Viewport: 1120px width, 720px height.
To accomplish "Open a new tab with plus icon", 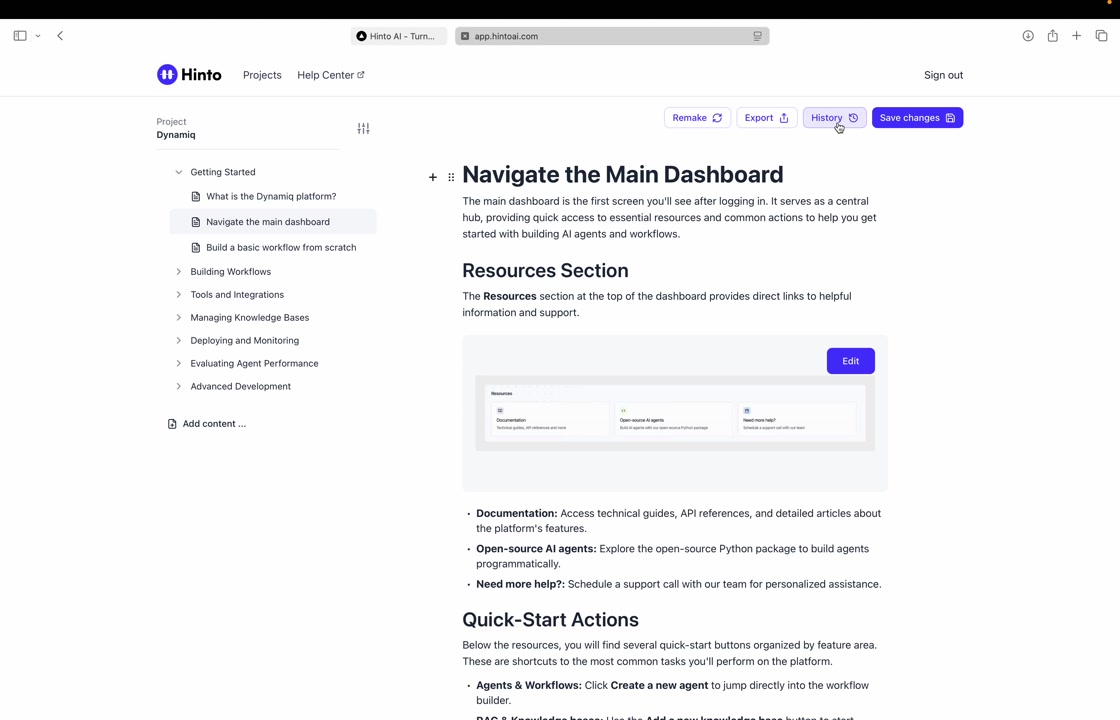I will pyautogui.click(x=1077, y=36).
